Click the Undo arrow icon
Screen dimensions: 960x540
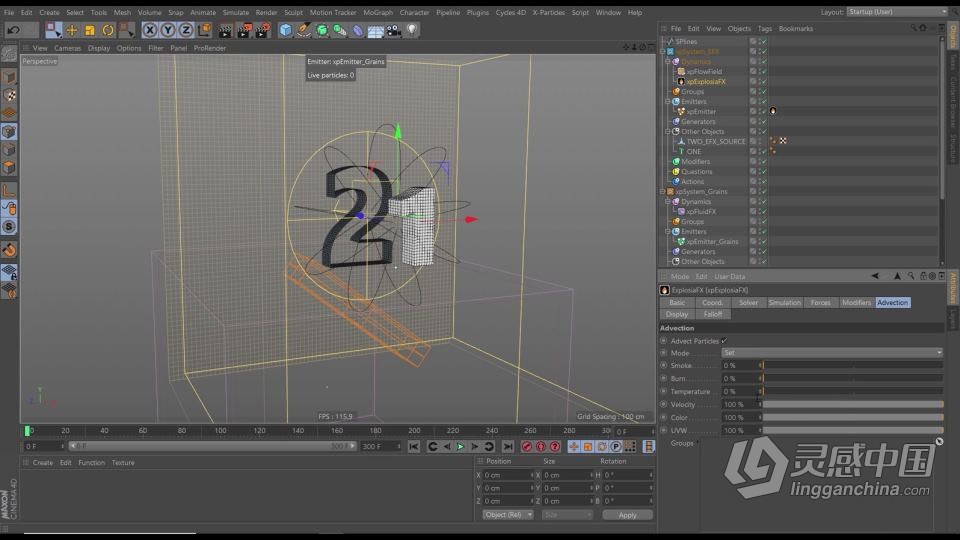13,29
